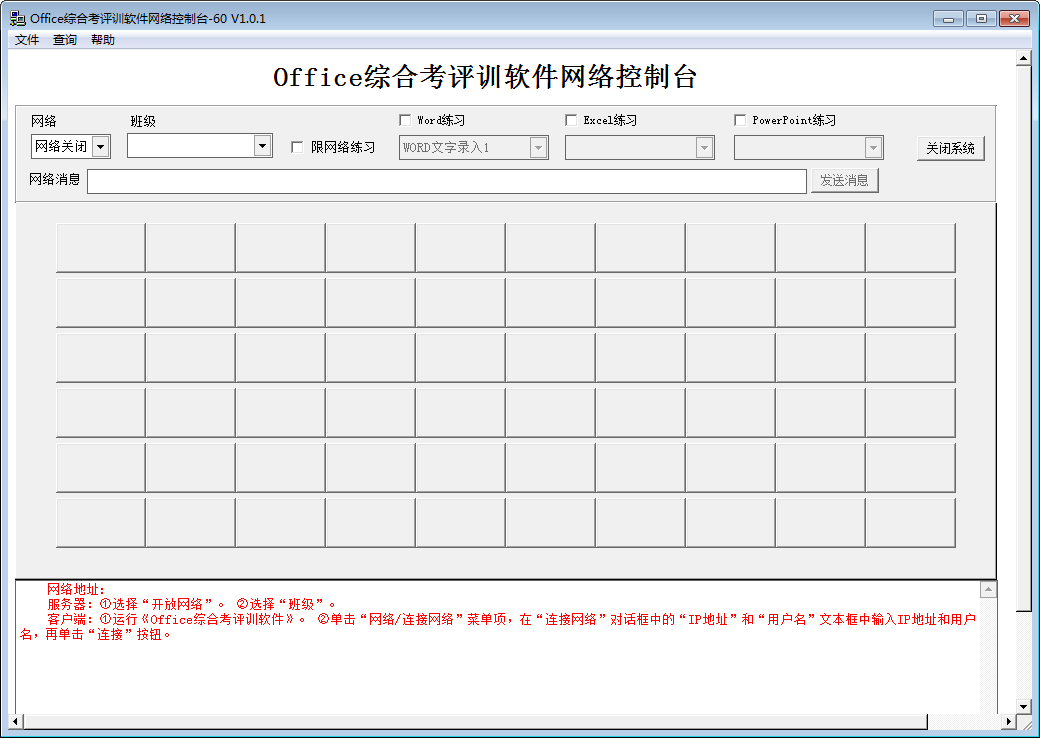Toggle the PowerPoint练习 checkbox

point(740,120)
